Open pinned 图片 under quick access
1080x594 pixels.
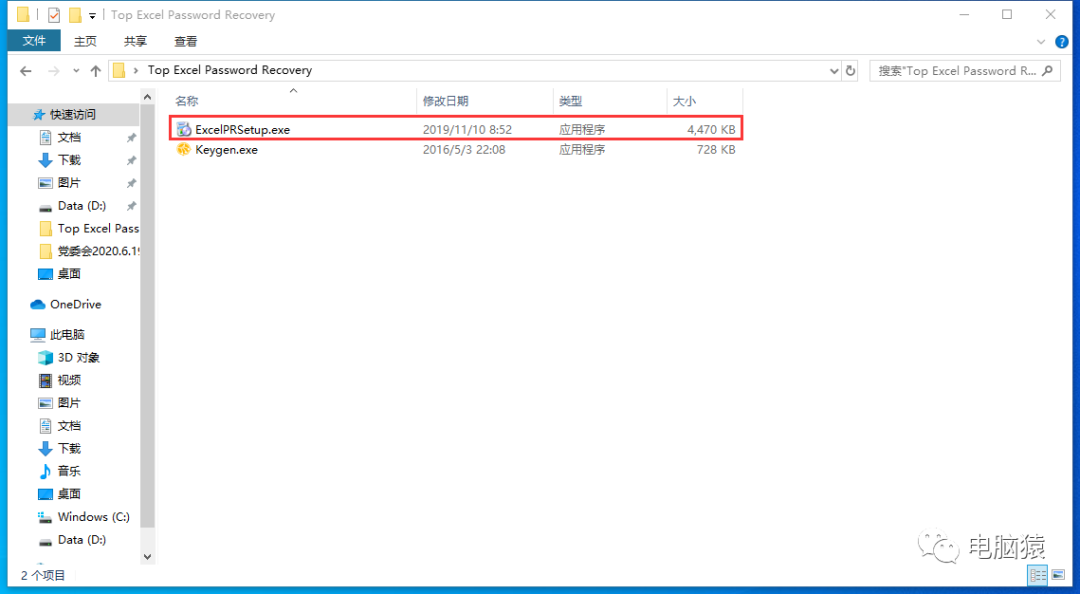click(x=69, y=183)
